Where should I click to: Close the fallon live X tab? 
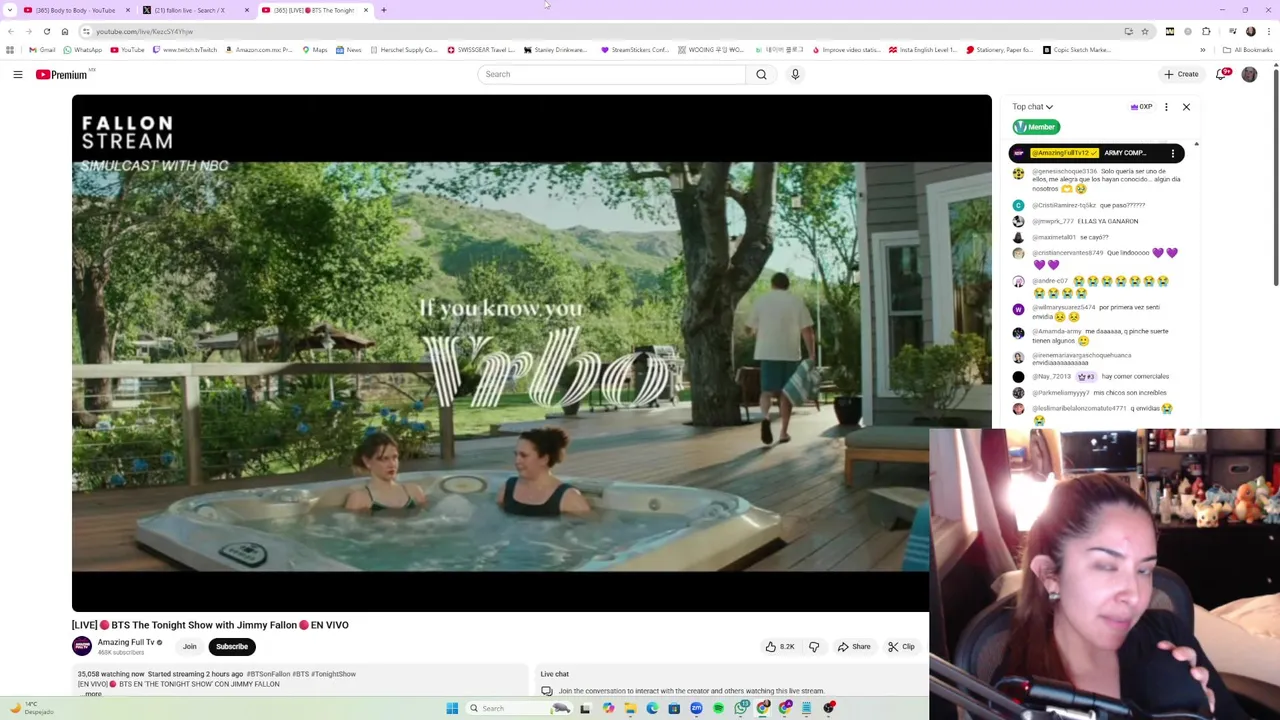click(x=247, y=10)
